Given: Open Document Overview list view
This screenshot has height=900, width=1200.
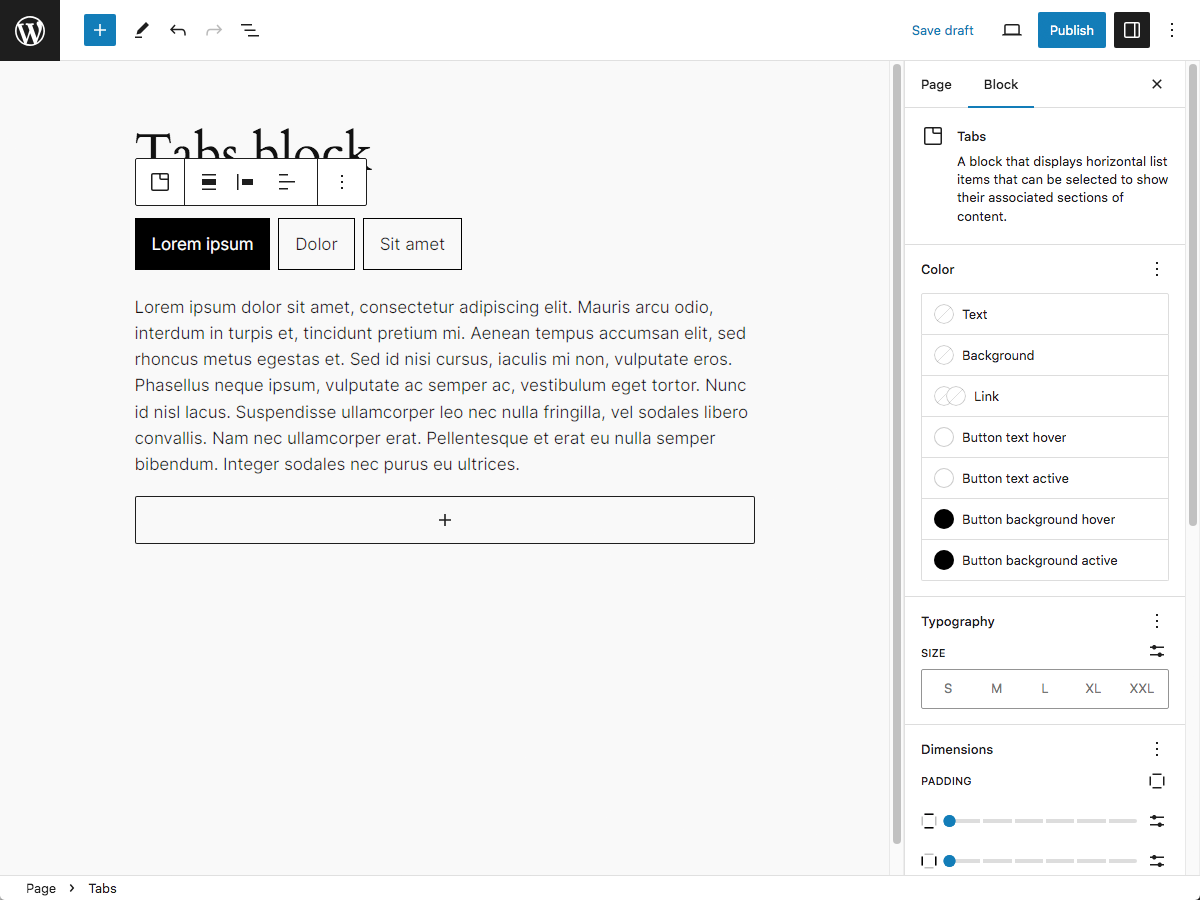Looking at the screenshot, I should tap(250, 30).
